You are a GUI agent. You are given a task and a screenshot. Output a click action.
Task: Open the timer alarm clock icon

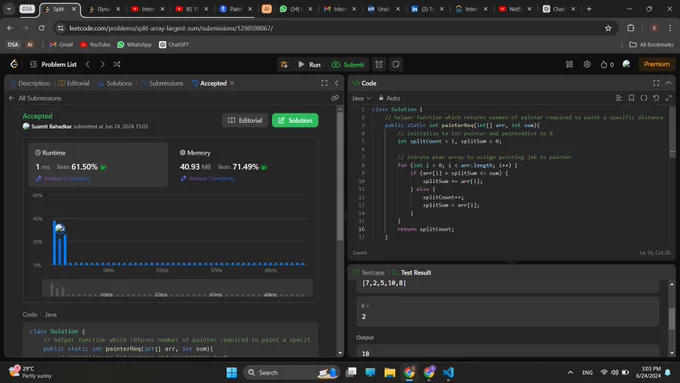(379, 64)
